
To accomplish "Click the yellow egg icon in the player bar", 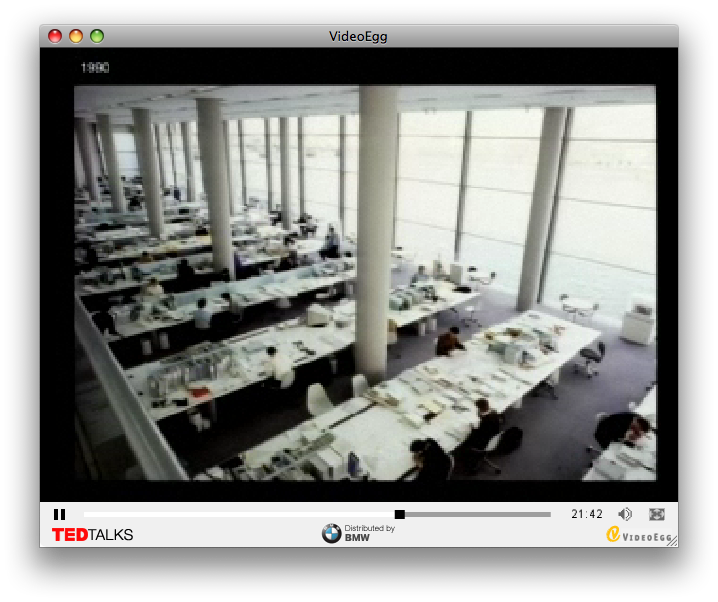I will (613, 535).
